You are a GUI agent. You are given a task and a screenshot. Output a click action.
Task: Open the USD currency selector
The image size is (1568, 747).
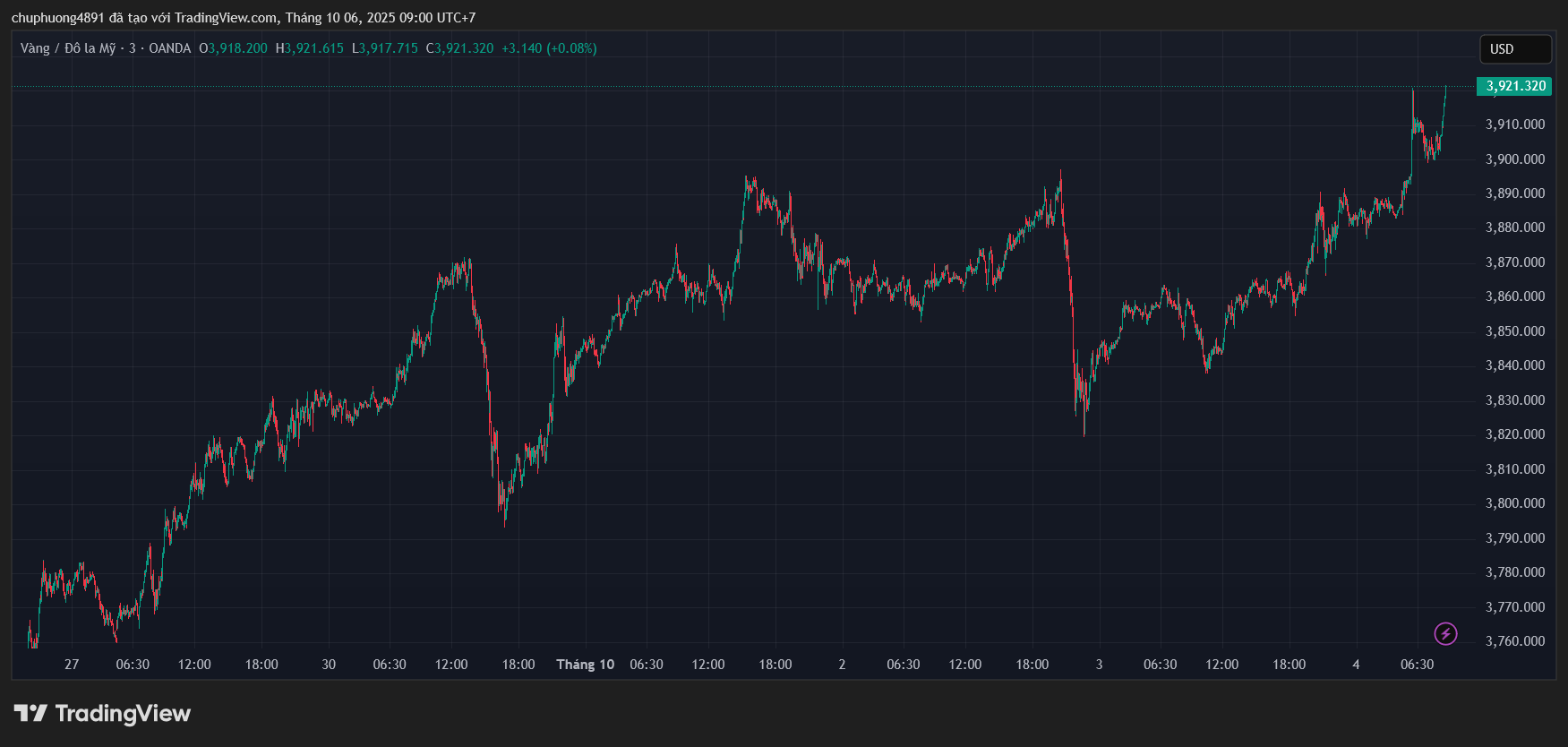pyautogui.click(x=1514, y=49)
